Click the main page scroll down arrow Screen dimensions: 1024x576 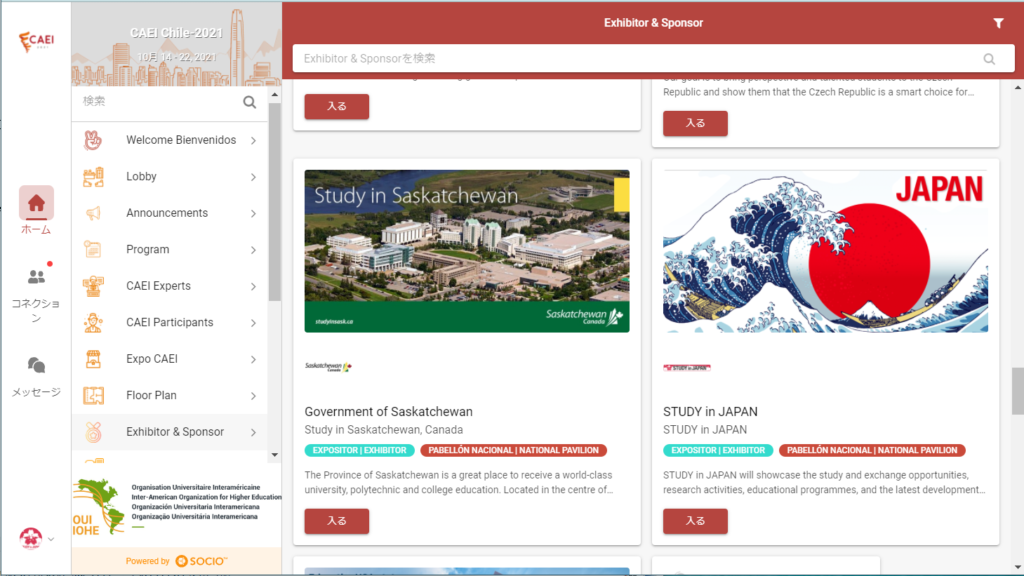(1017, 568)
